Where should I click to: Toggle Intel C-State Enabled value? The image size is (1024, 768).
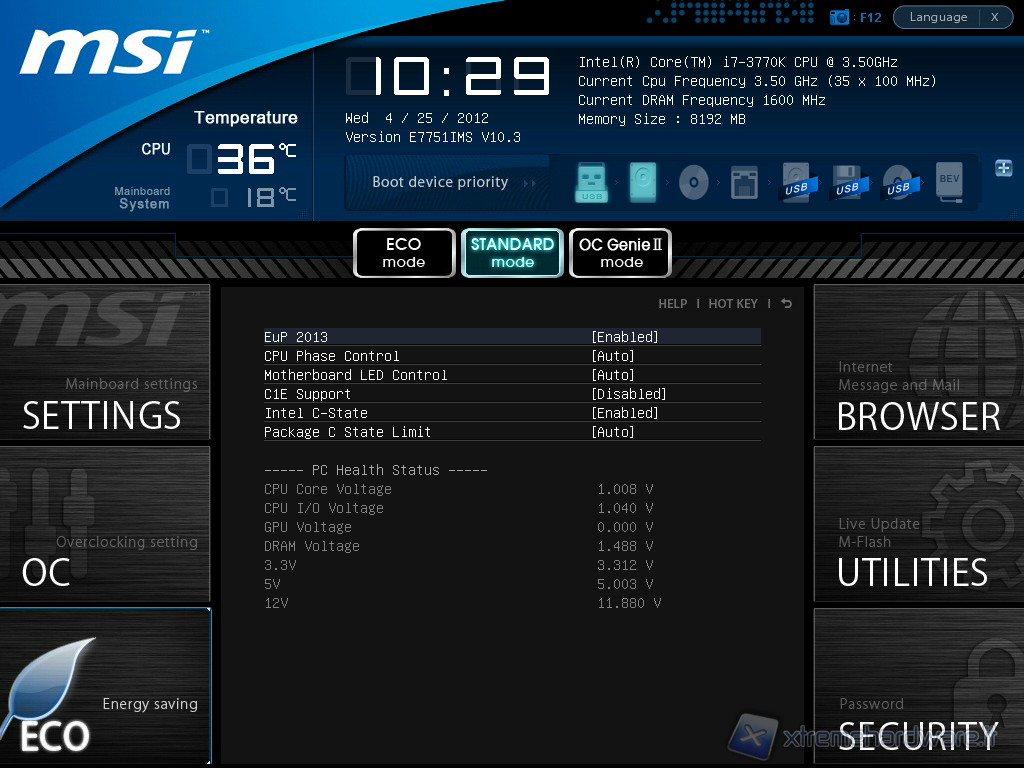[x=625, y=413]
